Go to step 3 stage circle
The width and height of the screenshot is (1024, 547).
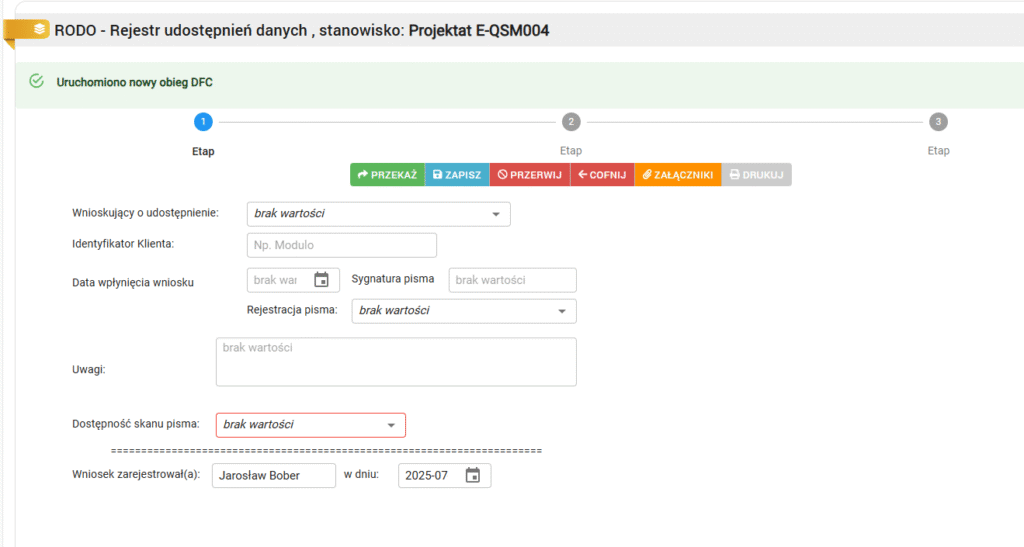[x=938, y=122]
